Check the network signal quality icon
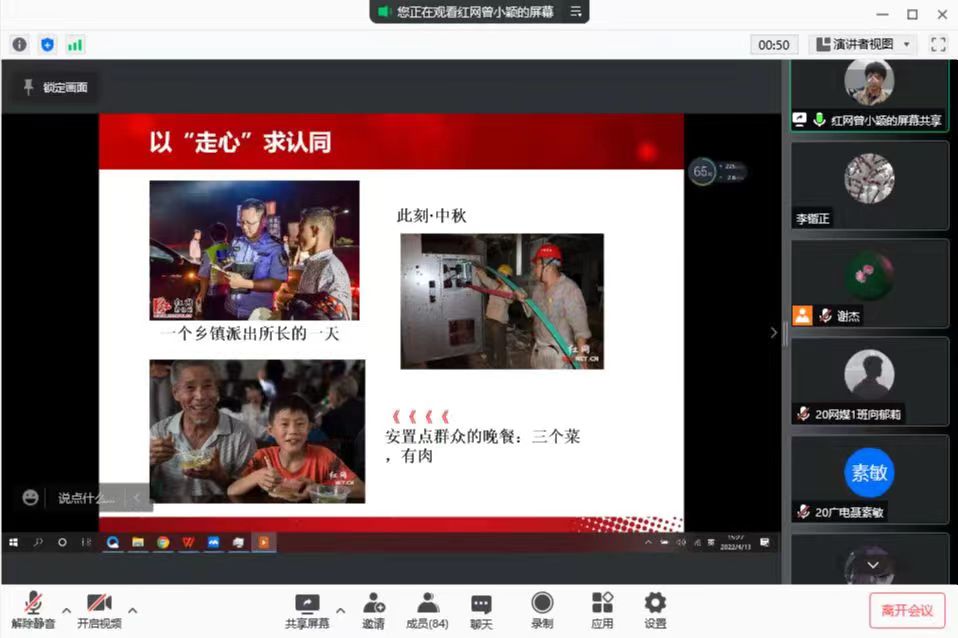The image size is (958, 638). click(x=73, y=44)
